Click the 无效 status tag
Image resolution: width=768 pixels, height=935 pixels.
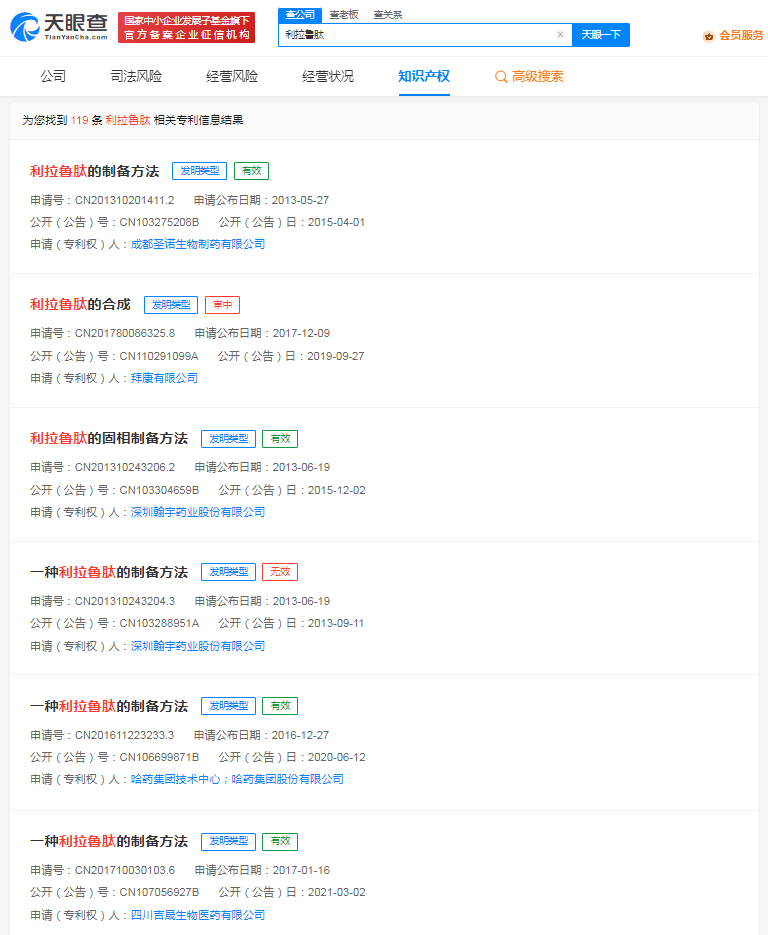tap(280, 572)
